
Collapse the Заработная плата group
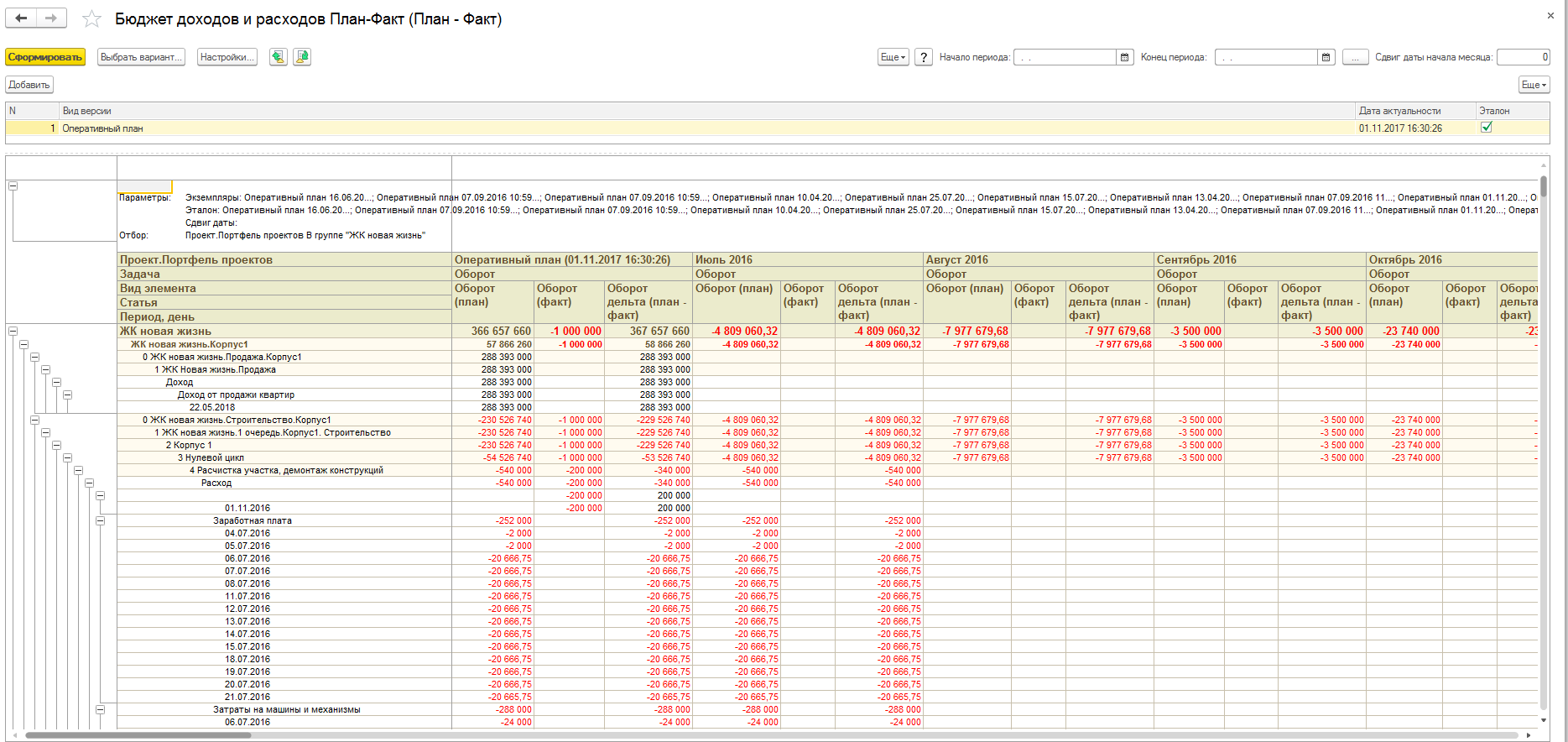pyautogui.click(x=100, y=520)
